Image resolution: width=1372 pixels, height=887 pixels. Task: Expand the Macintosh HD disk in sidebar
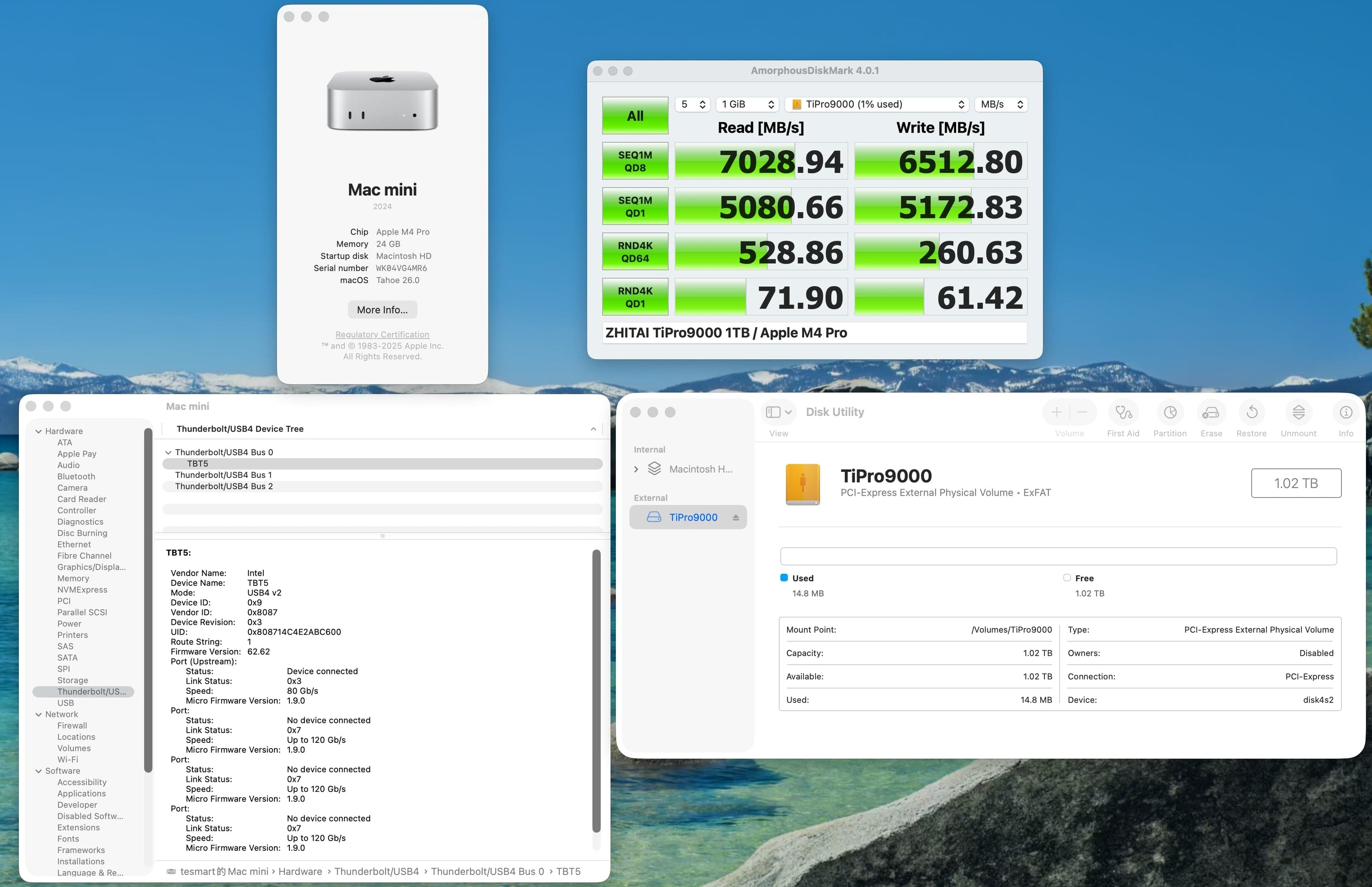(x=636, y=469)
